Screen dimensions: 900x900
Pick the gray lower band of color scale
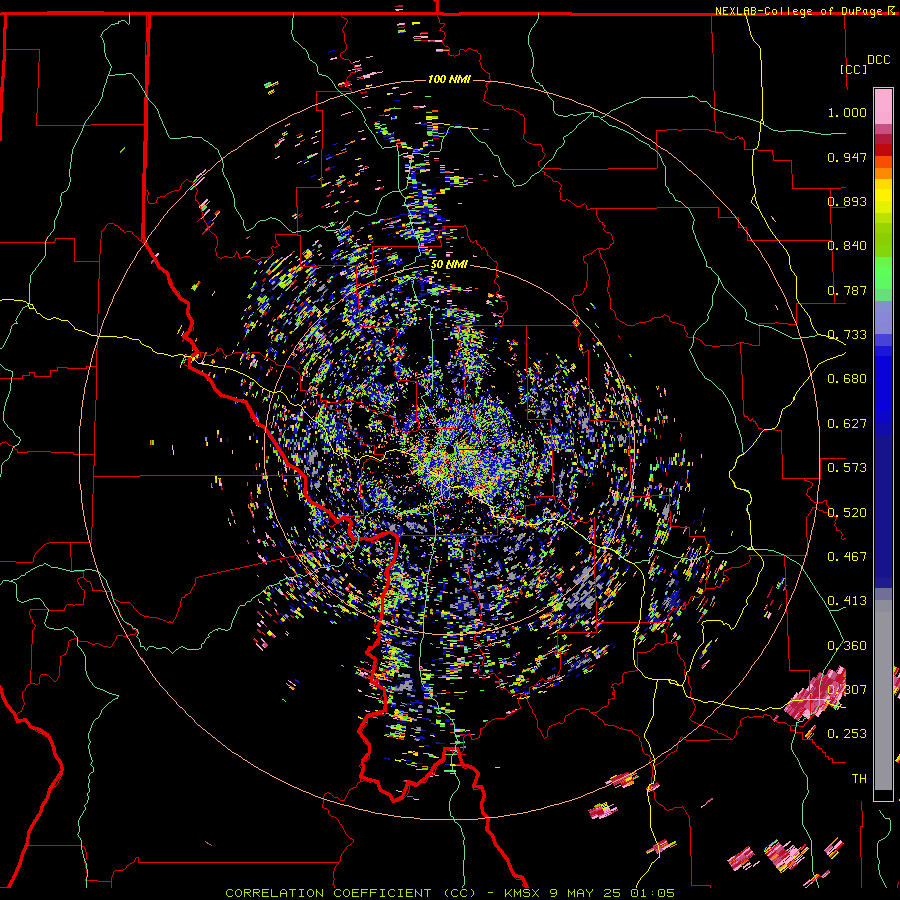tap(883, 695)
